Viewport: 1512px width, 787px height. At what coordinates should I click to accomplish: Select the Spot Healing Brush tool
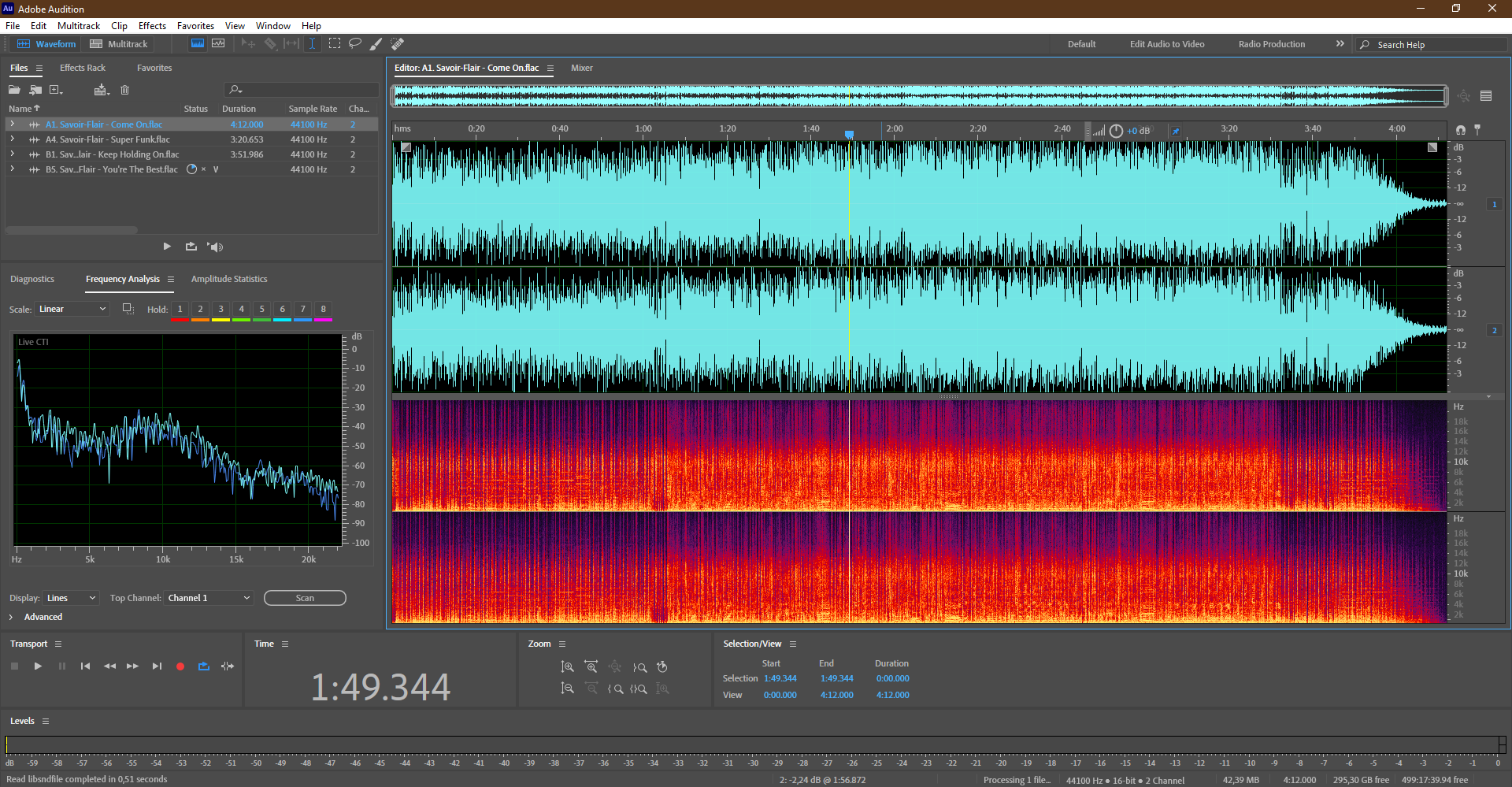398,43
